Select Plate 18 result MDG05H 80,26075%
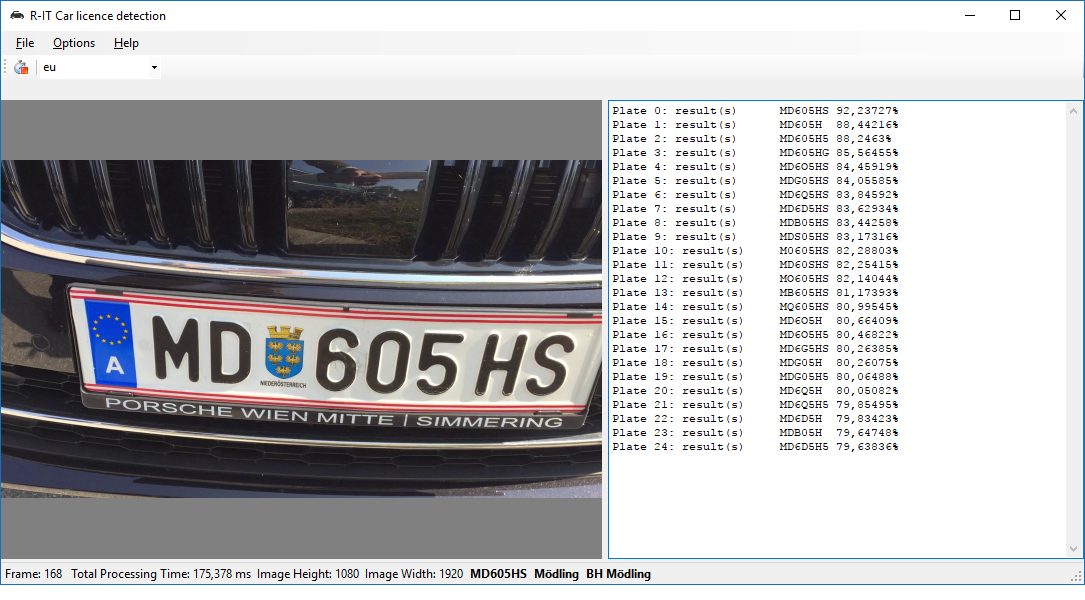 tap(755, 363)
